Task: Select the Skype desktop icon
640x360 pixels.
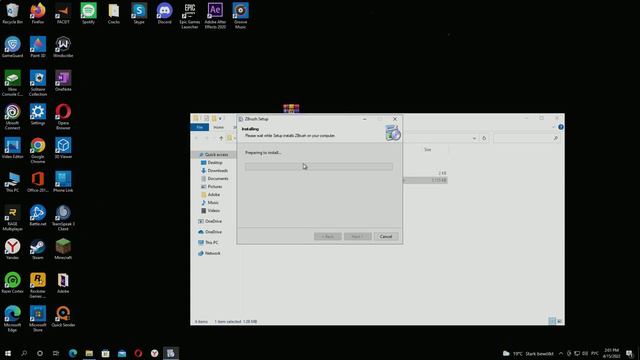Action: pos(139,13)
